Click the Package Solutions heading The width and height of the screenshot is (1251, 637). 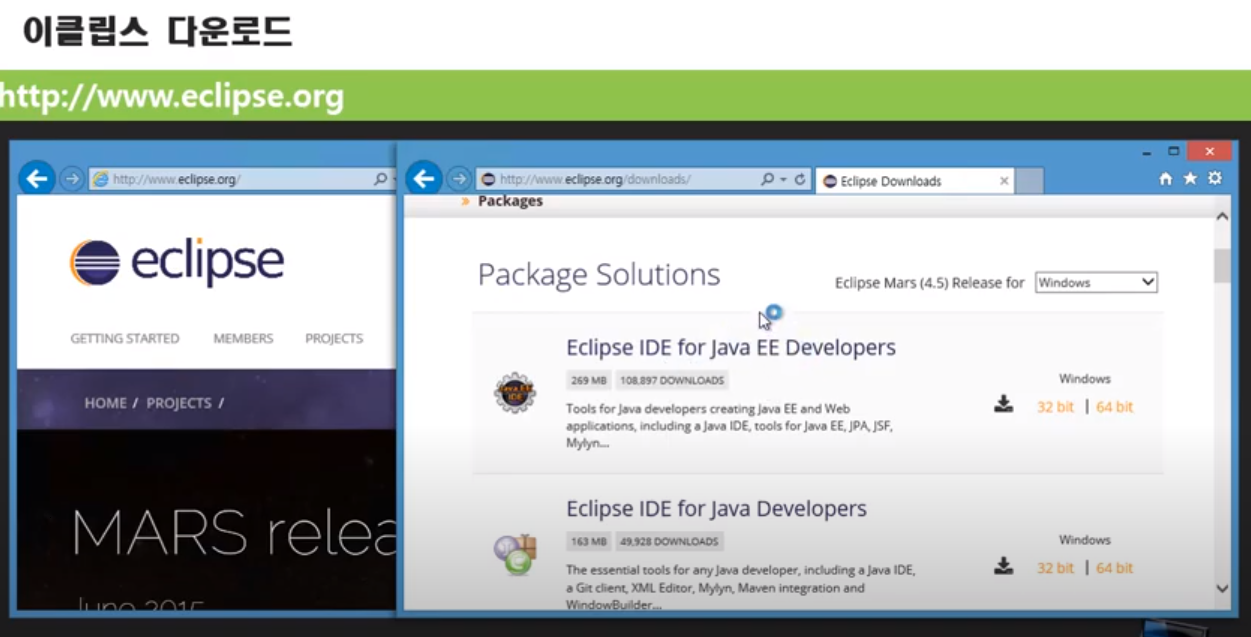[599, 274]
